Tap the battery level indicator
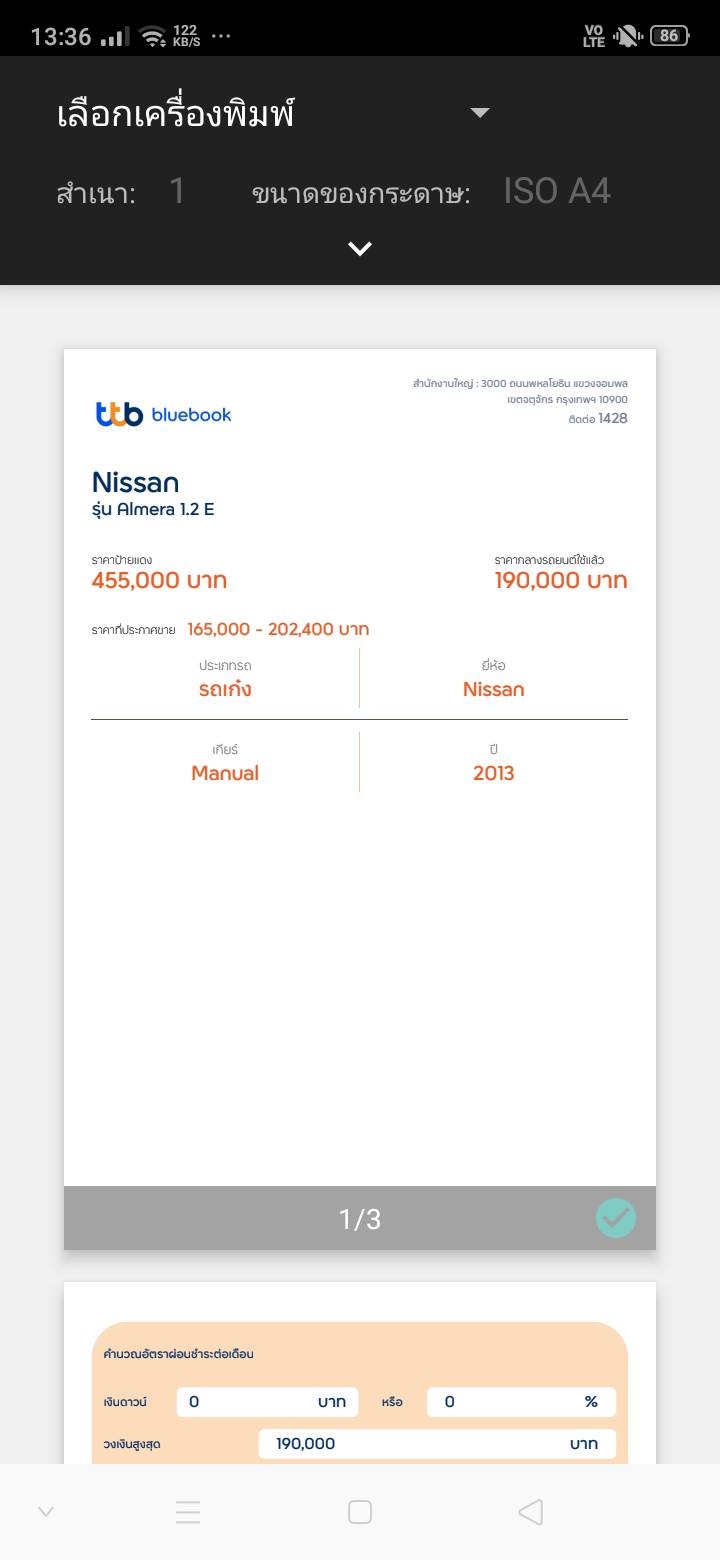This screenshot has height=1560, width=720. [x=669, y=36]
